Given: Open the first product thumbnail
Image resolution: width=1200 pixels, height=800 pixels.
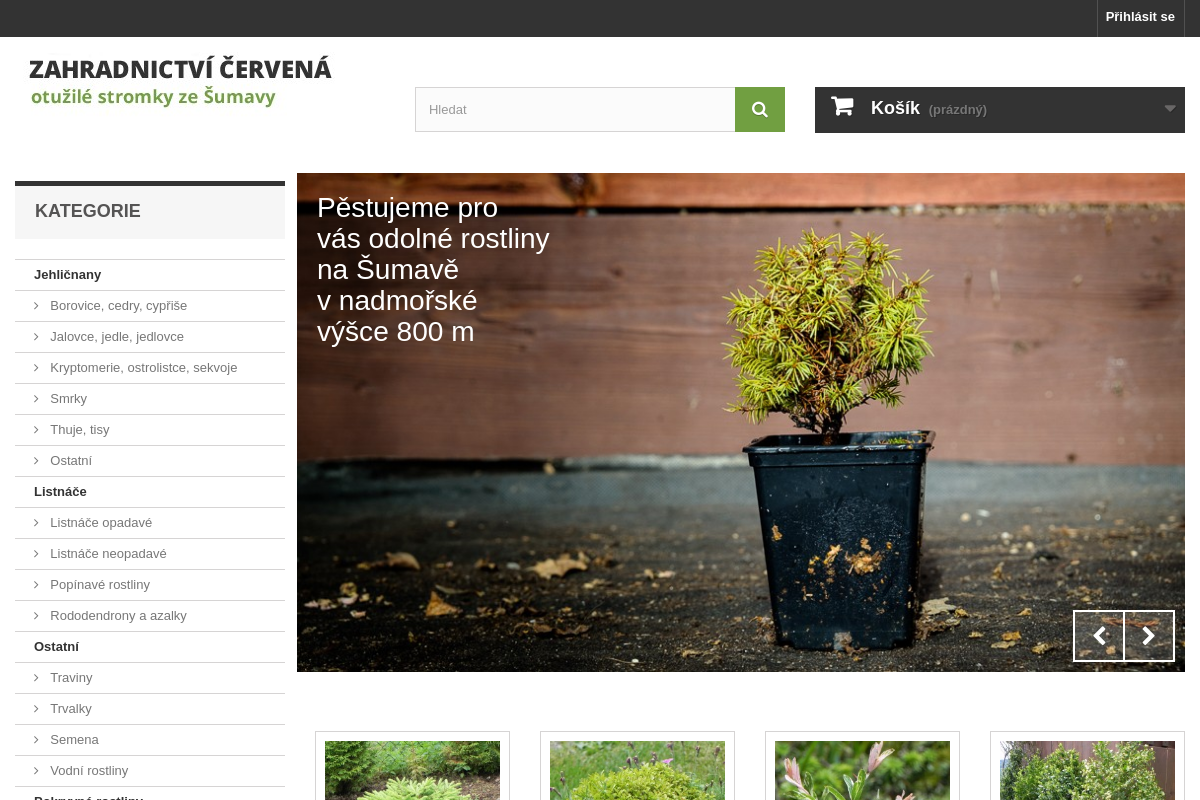Looking at the screenshot, I should 412,770.
